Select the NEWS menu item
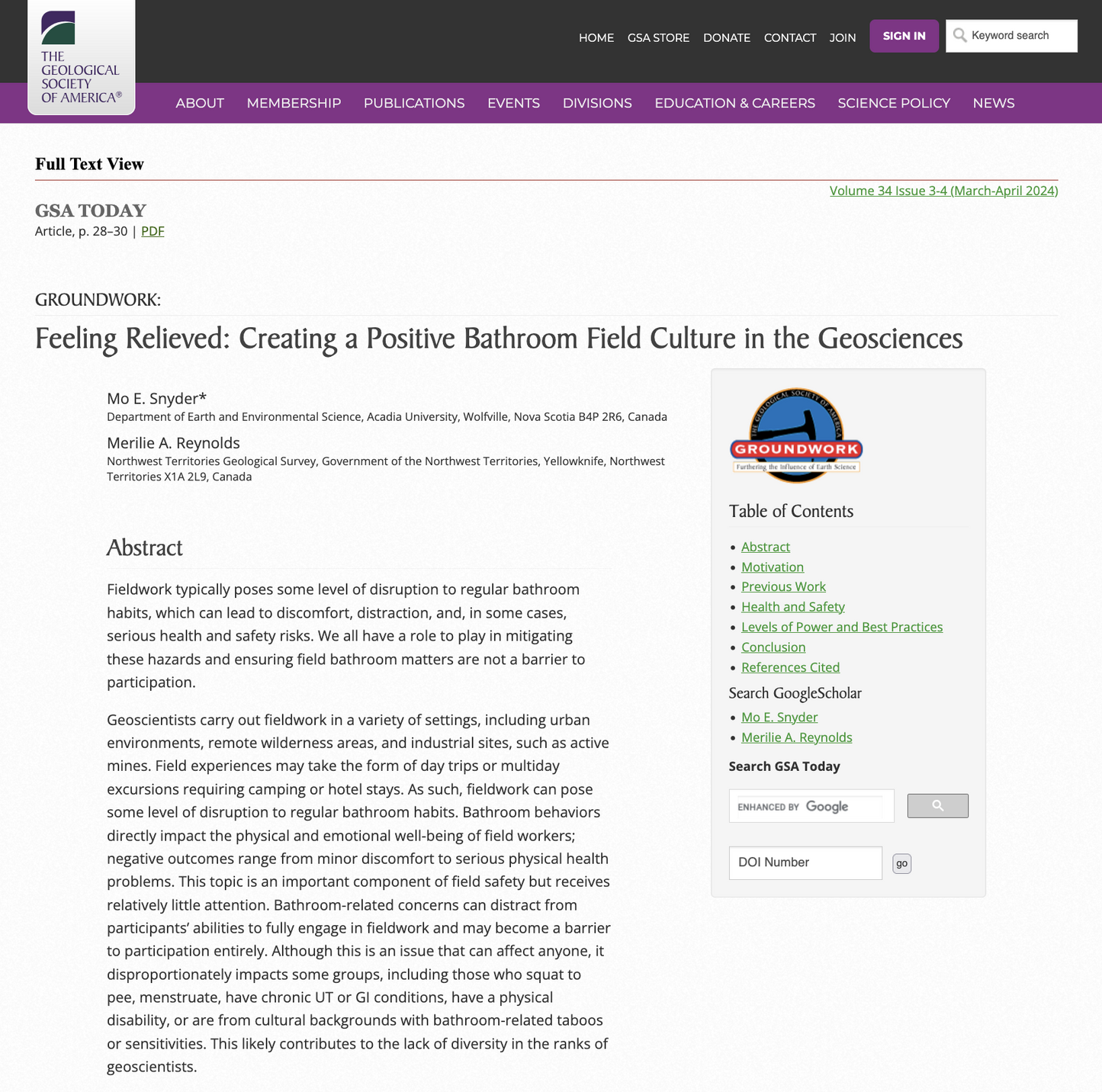This screenshot has width=1102, height=1092. tap(993, 103)
